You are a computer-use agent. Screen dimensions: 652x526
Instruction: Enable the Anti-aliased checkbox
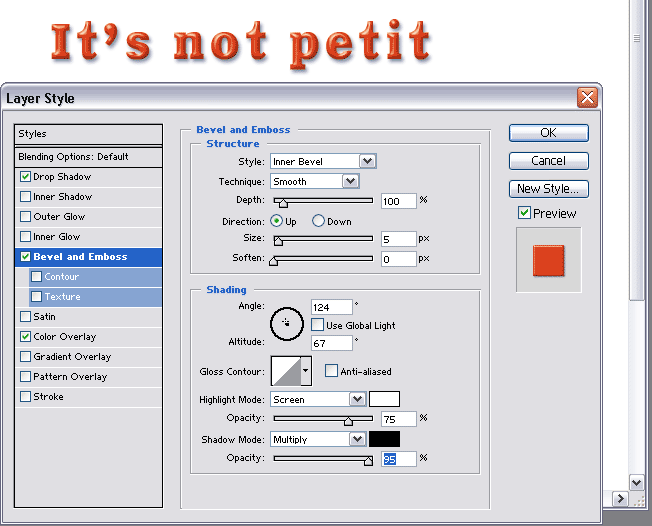click(x=331, y=370)
